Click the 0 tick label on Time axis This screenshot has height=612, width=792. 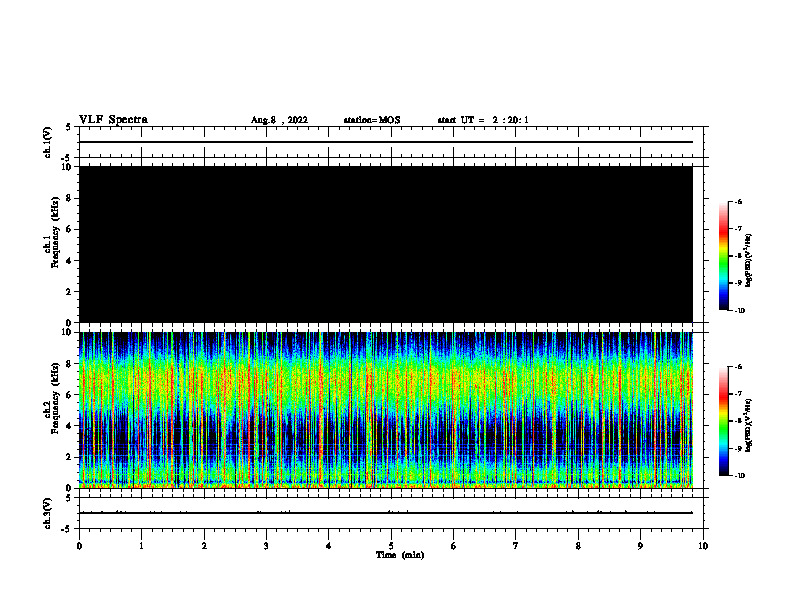click(79, 546)
